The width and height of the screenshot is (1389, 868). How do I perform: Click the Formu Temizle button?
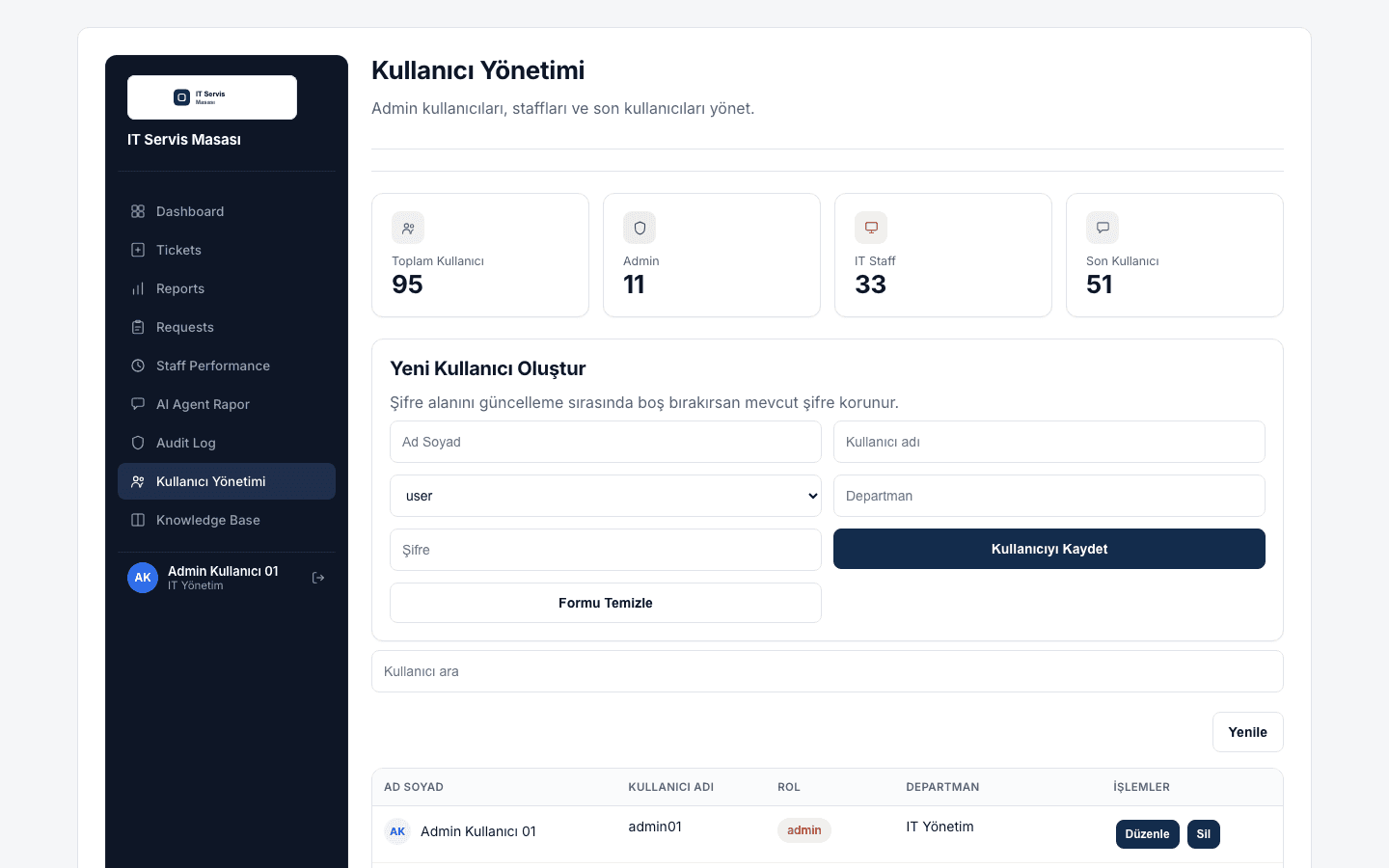click(x=606, y=603)
